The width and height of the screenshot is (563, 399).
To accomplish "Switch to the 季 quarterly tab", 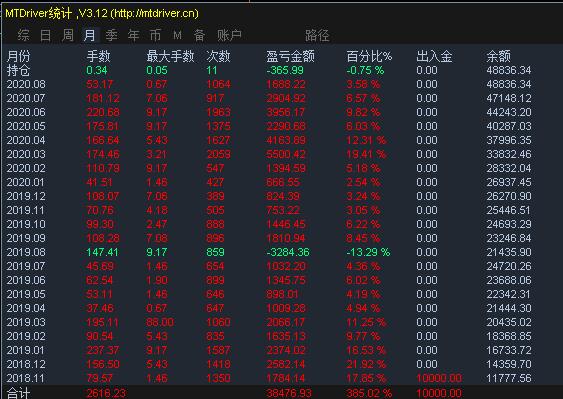I will [111, 35].
